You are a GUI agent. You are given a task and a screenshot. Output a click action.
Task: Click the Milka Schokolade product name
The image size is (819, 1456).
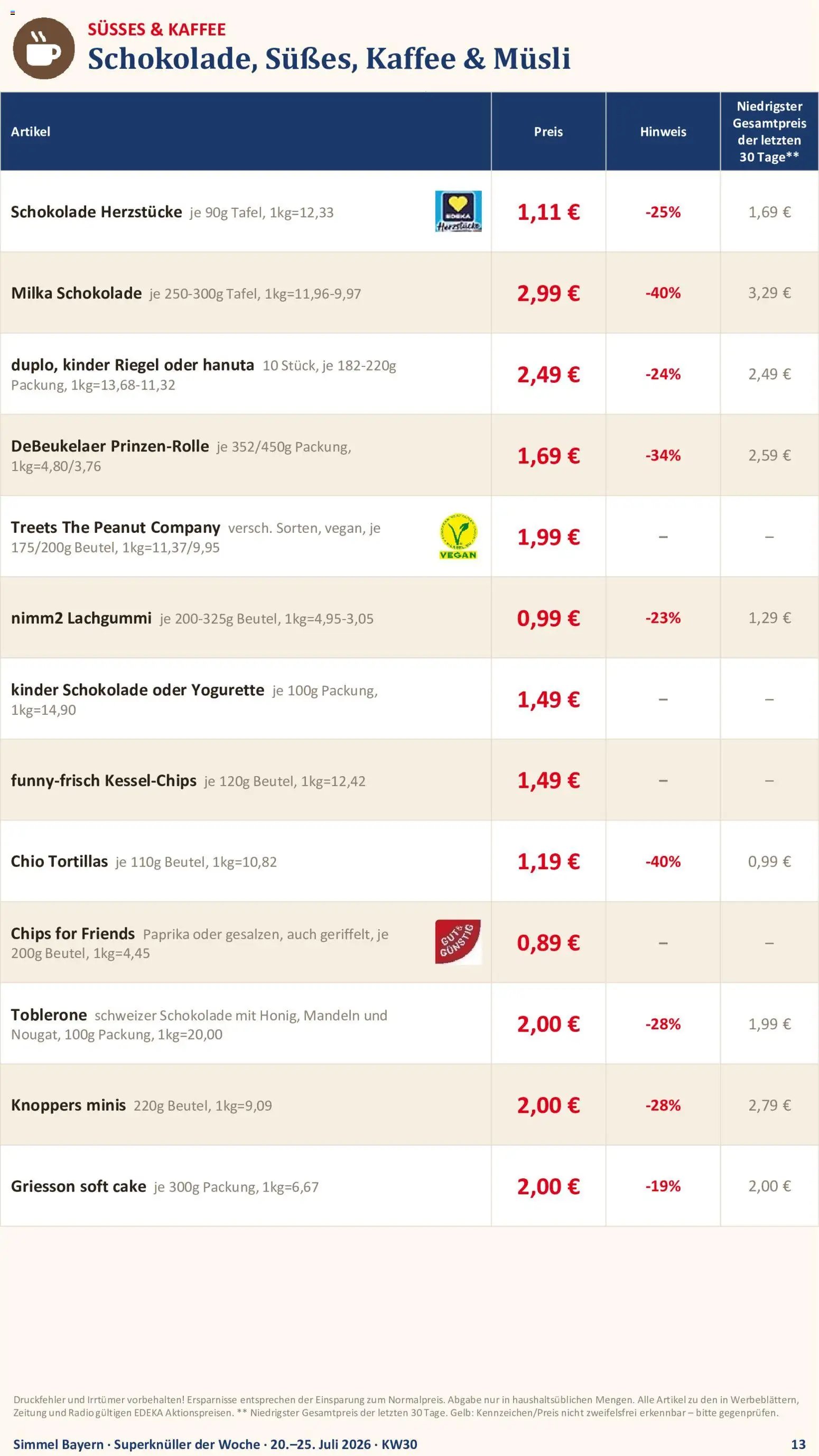(76, 293)
